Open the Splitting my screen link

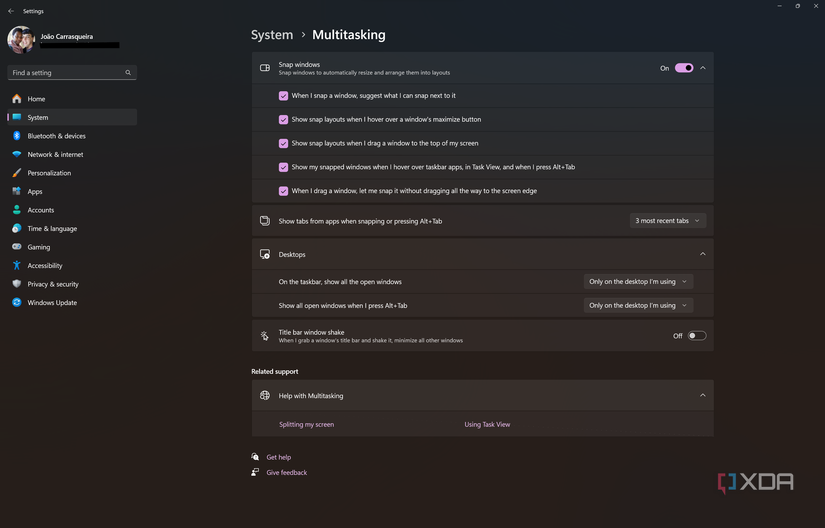point(306,425)
